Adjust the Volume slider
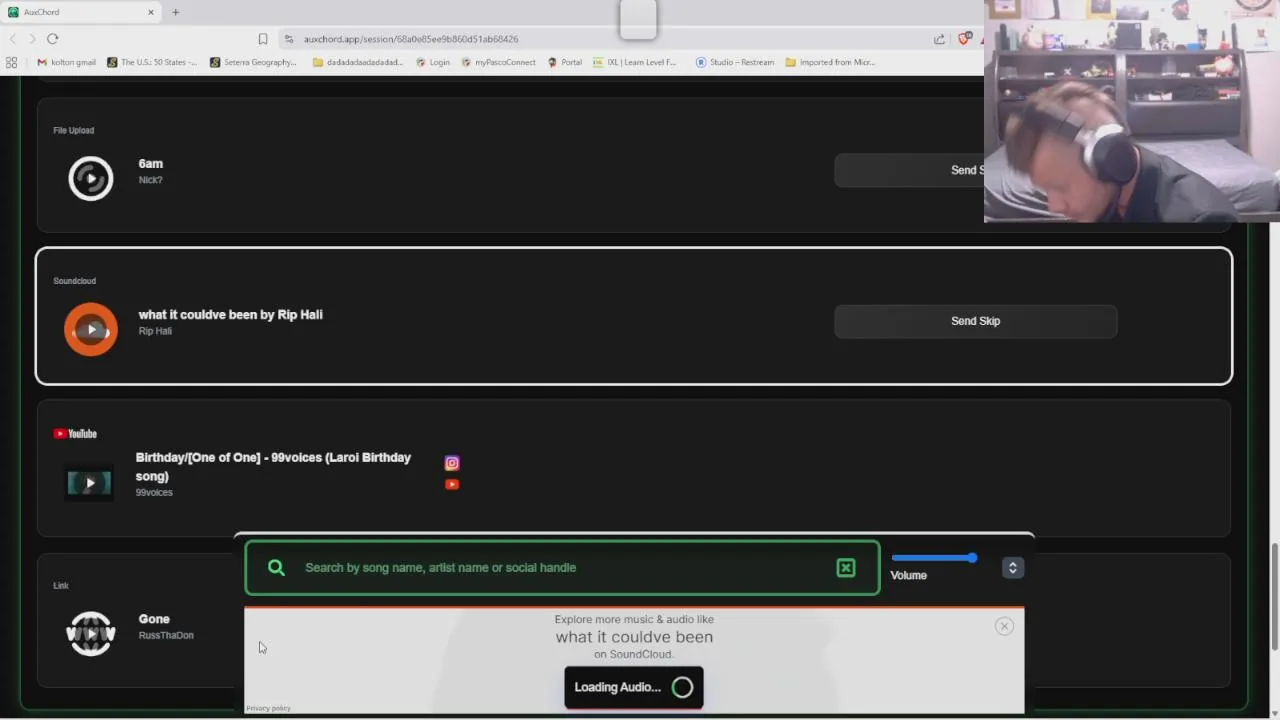The height and width of the screenshot is (720, 1280). pyautogui.click(x=934, y=558)
